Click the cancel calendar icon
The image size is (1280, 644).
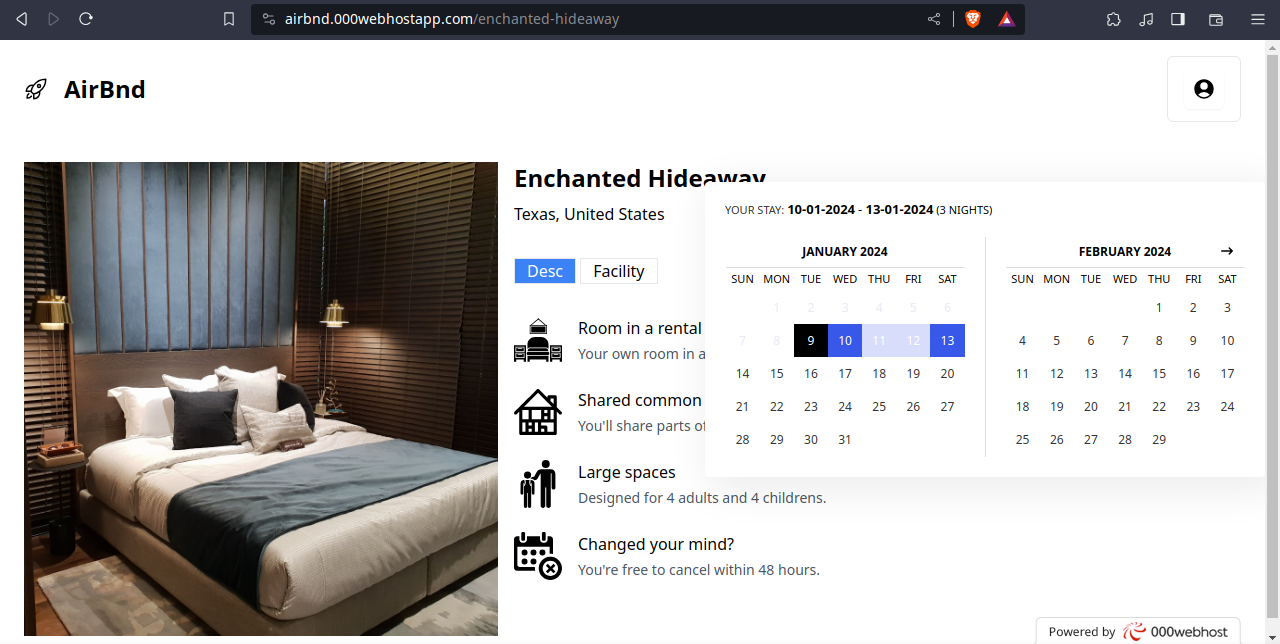(538, 555)
